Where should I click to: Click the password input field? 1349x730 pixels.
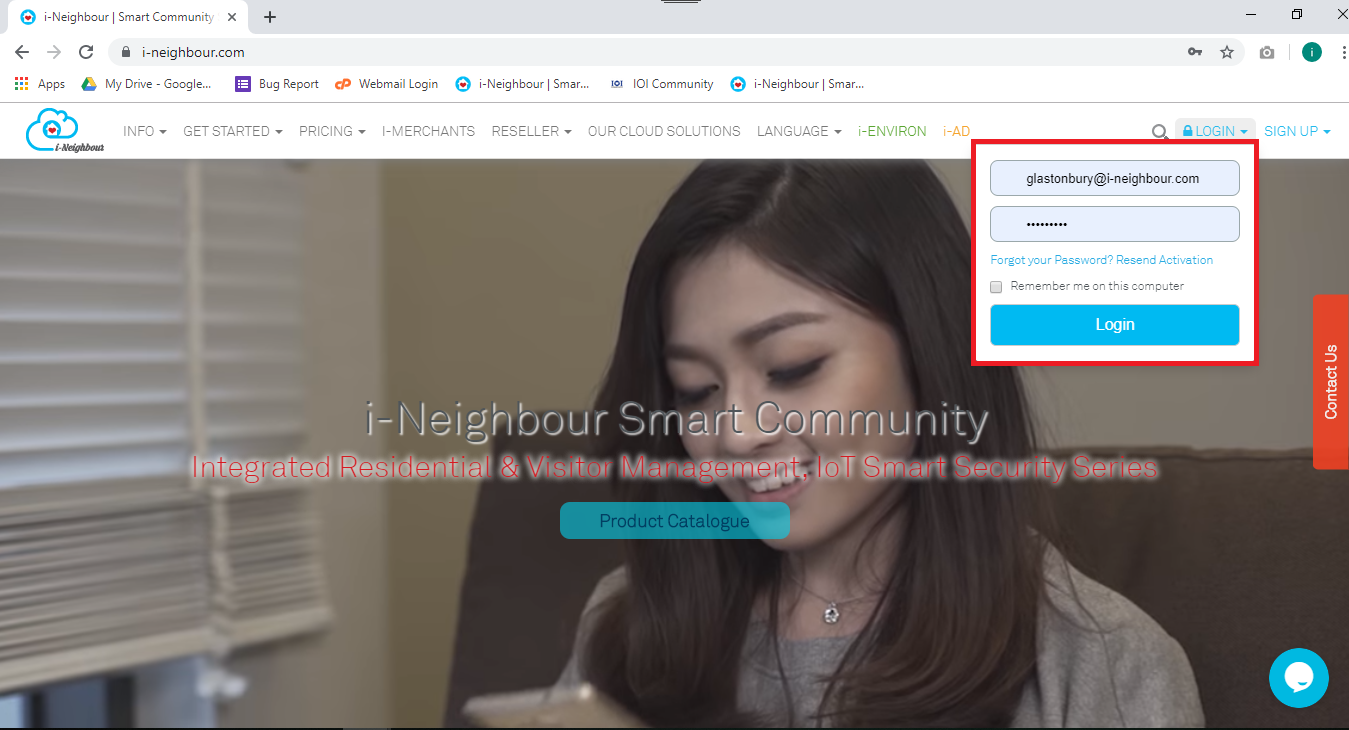pyautogui.click(x=1113, y=223)
